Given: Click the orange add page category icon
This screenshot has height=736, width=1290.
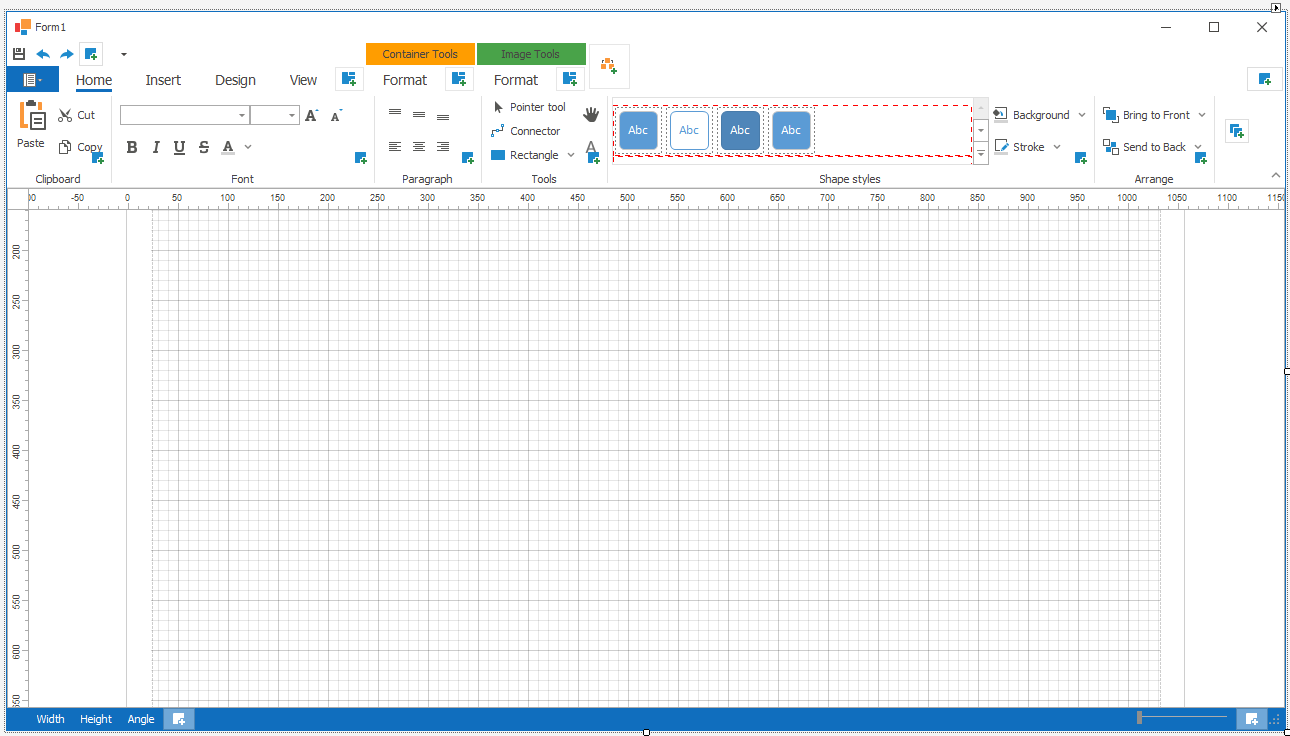Looking at the screenshot, I should (x=609, y=66).
